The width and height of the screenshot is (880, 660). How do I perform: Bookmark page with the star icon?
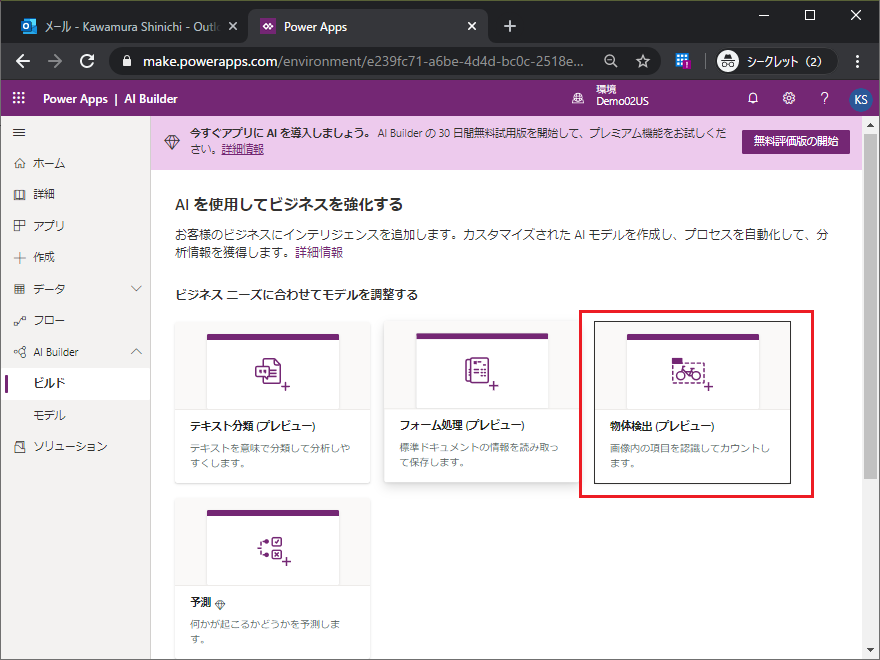643,61
